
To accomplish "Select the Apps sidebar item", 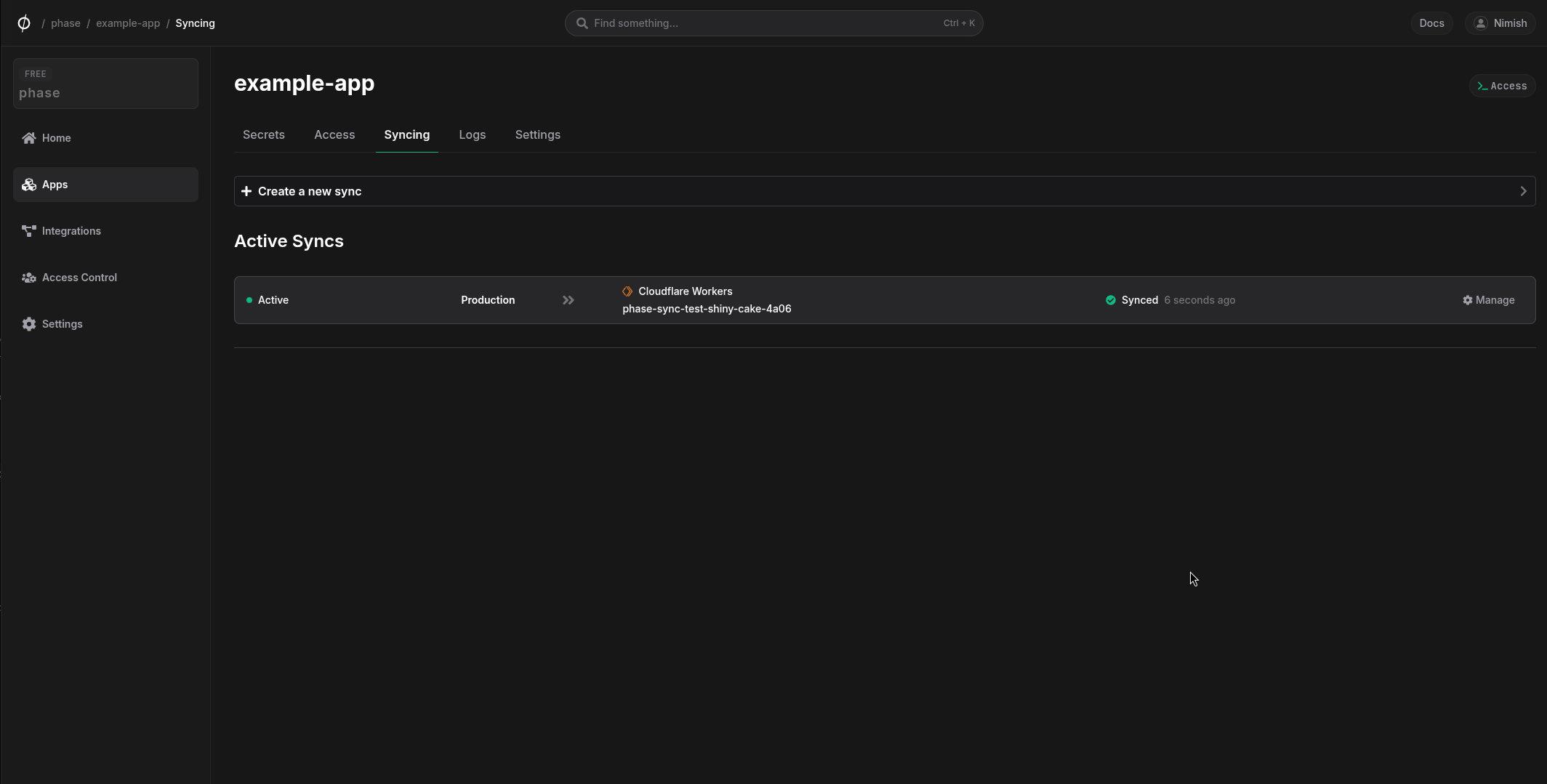I will (55, 185).
